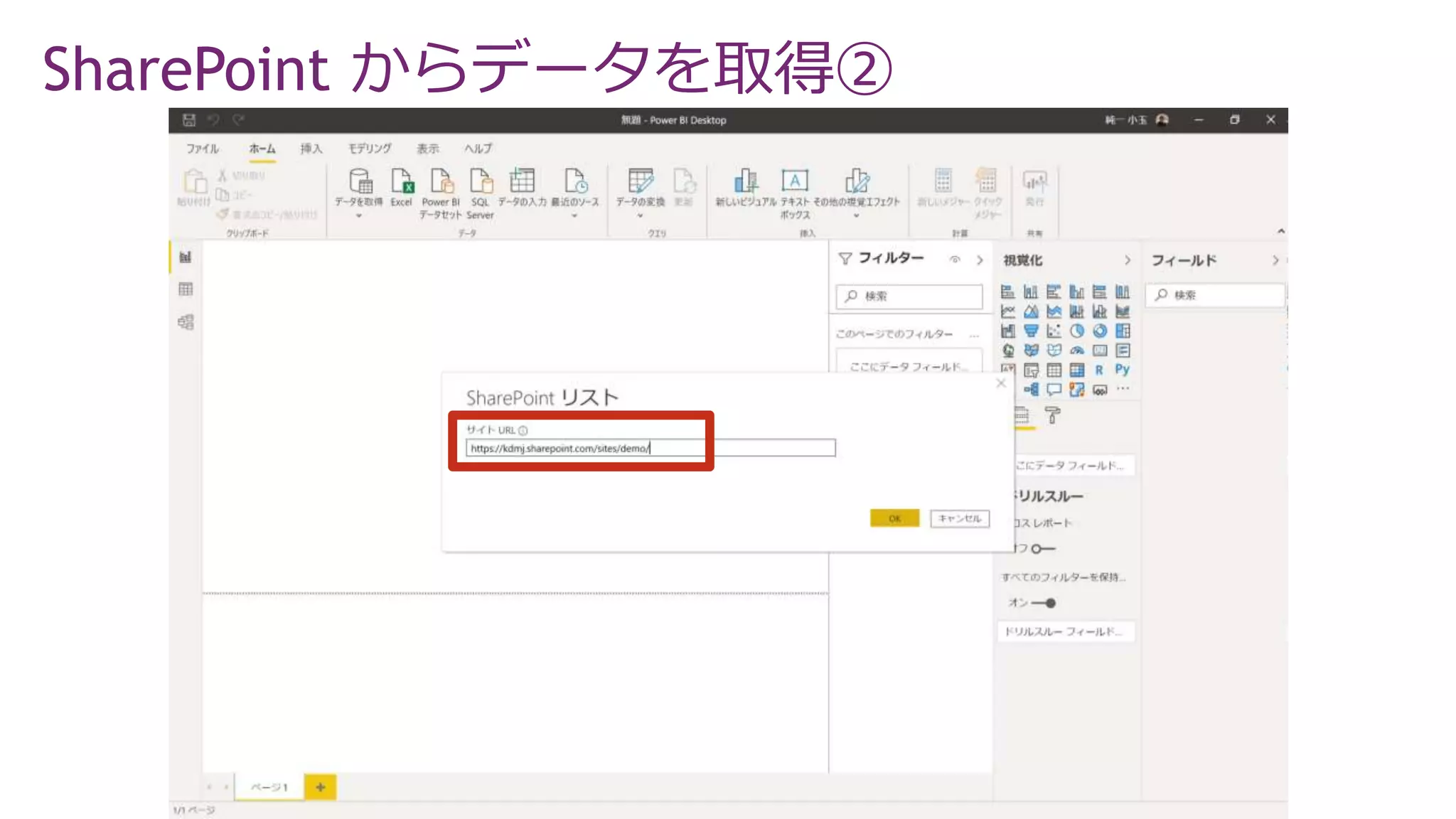Image resolution: width=1456 pixels, height=819 pixels.
Task: Toggle filter pane visibility eye icon
Action: [955, 259]
